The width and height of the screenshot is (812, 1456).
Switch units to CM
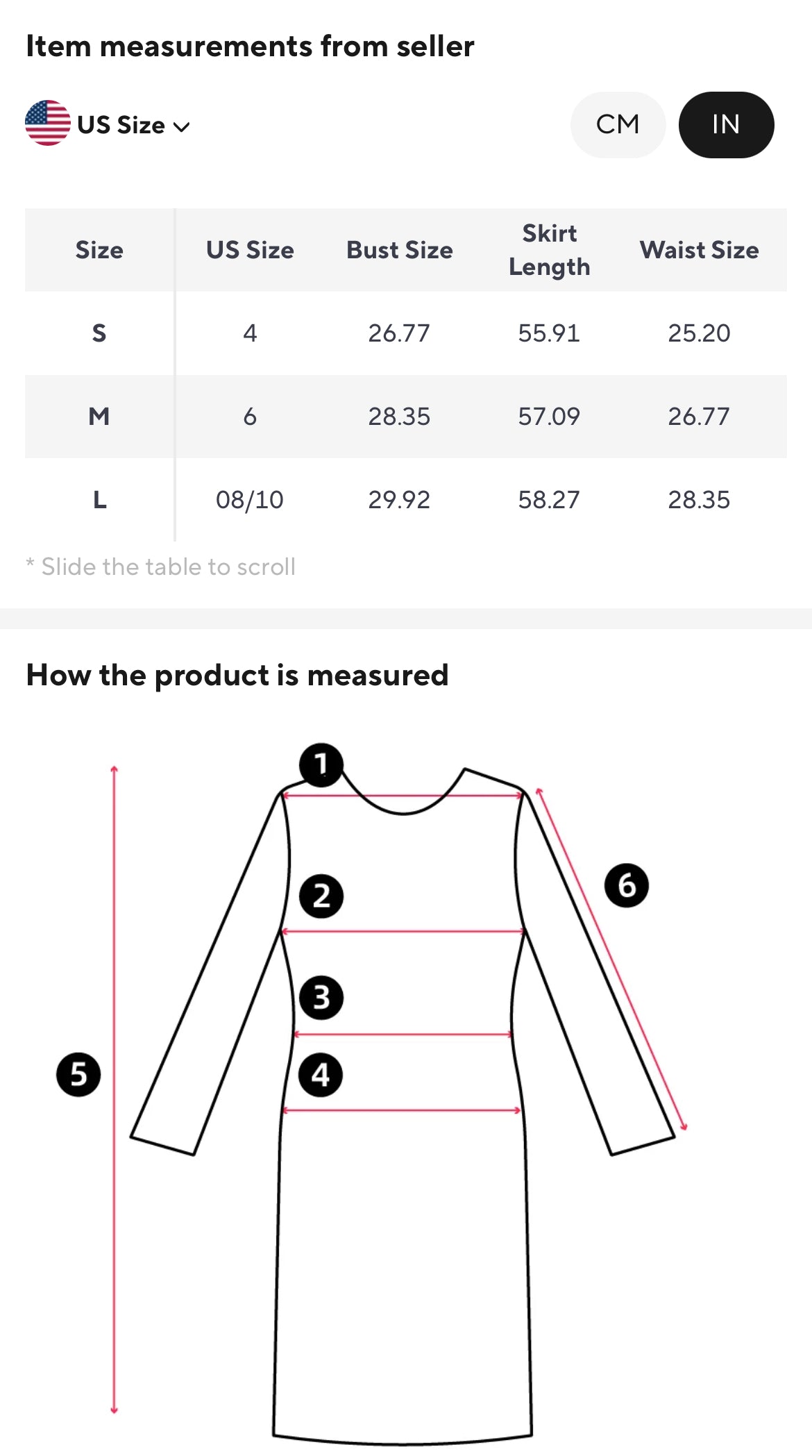tap(618, 125)
